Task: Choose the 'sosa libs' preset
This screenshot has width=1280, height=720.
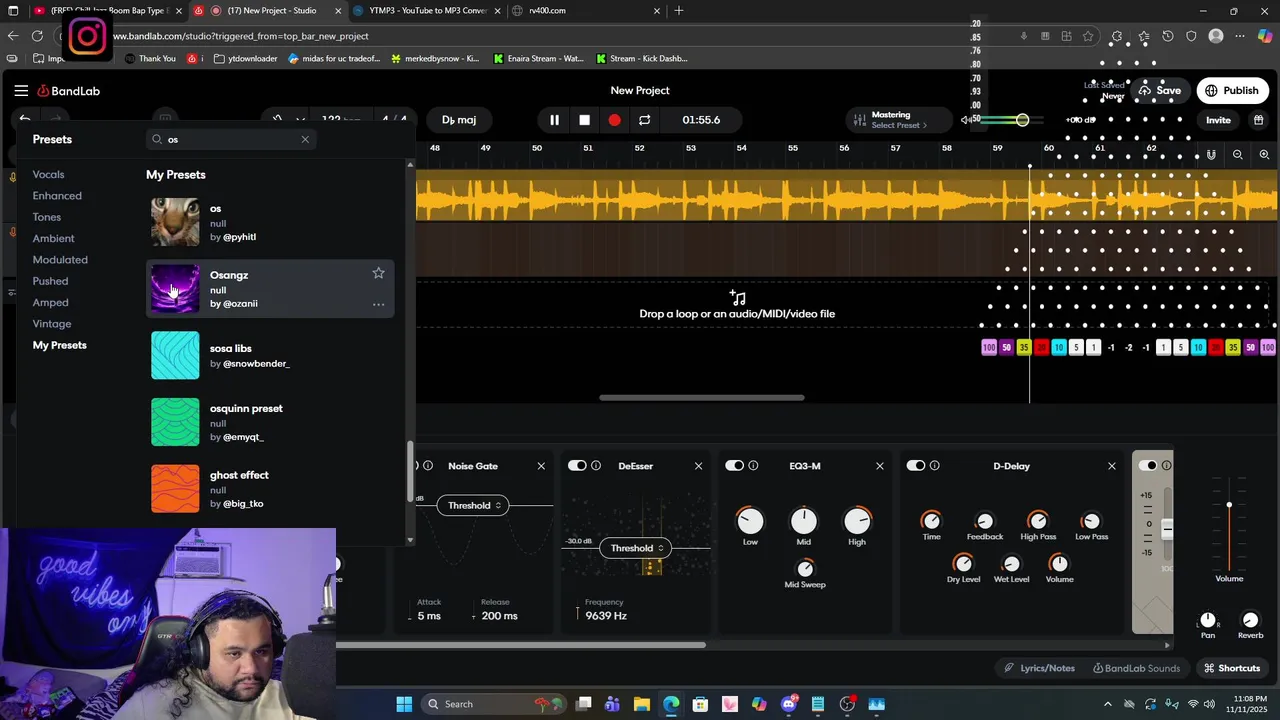Action: click(x=270, y=356)
